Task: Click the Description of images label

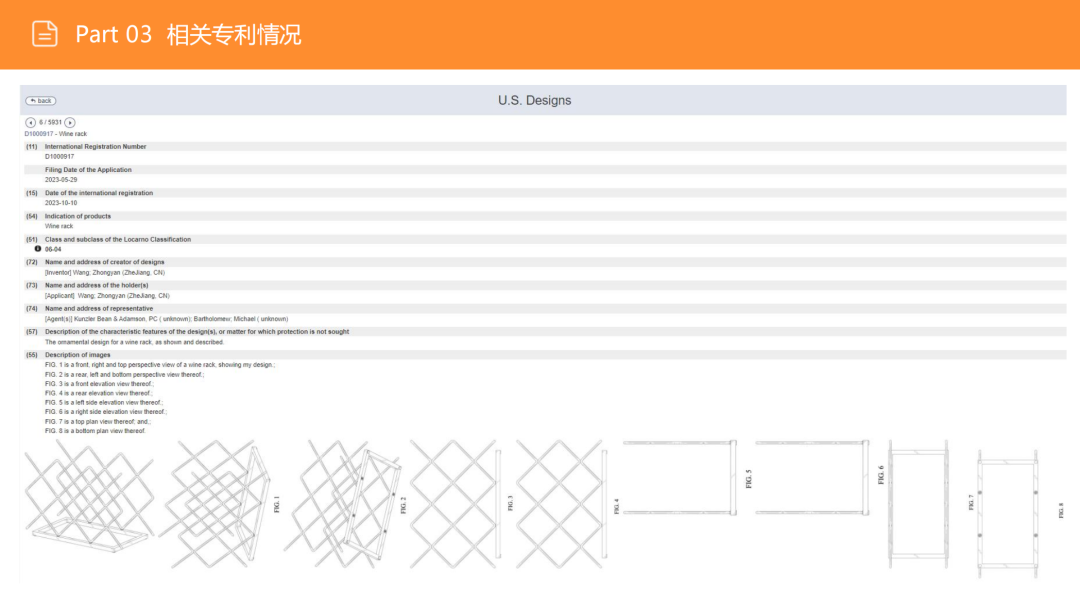Action: [78, 355]
